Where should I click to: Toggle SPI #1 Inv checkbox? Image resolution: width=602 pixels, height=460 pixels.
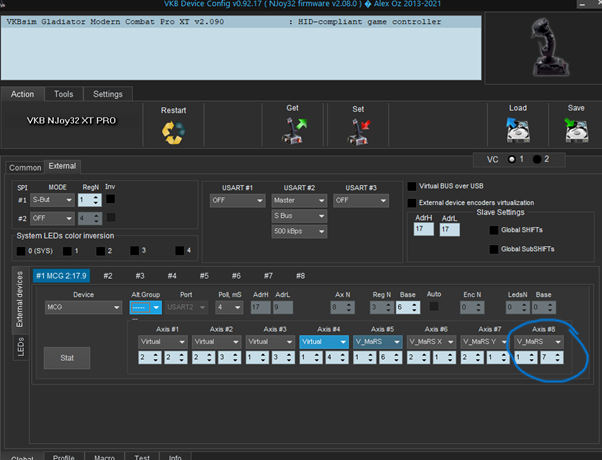click(x=111, y=199)
